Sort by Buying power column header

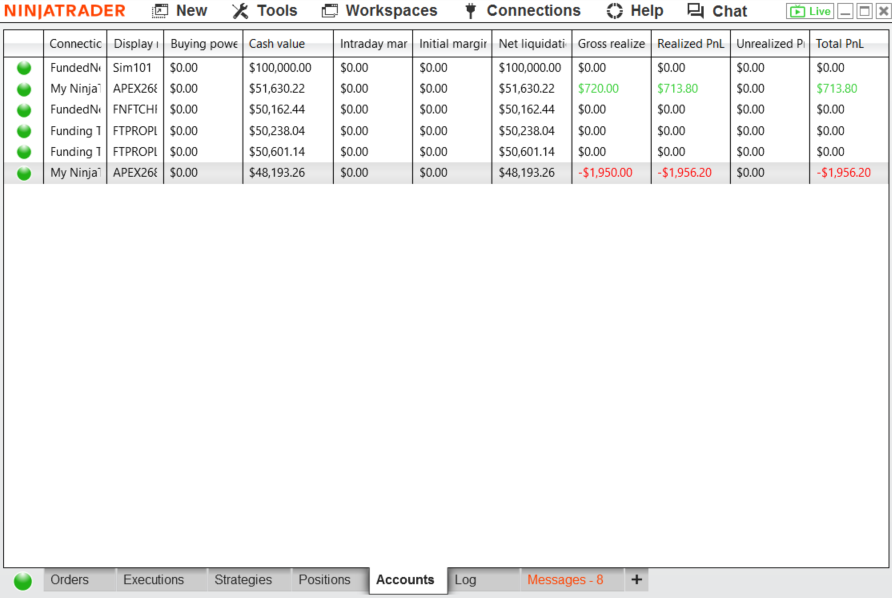click(204, 44)
